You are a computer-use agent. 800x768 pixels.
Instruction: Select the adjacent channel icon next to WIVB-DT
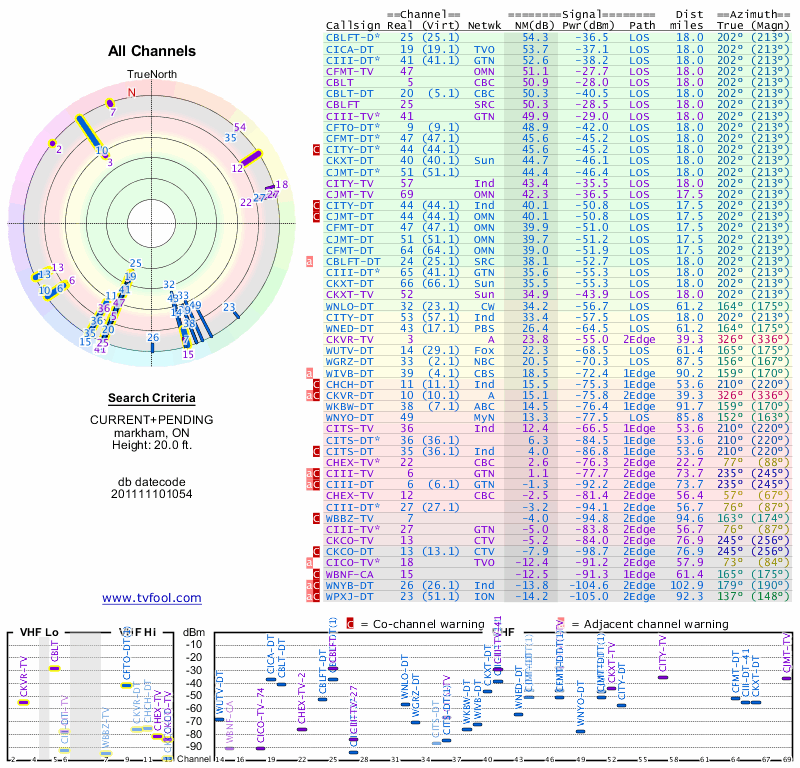pos(309,373)
